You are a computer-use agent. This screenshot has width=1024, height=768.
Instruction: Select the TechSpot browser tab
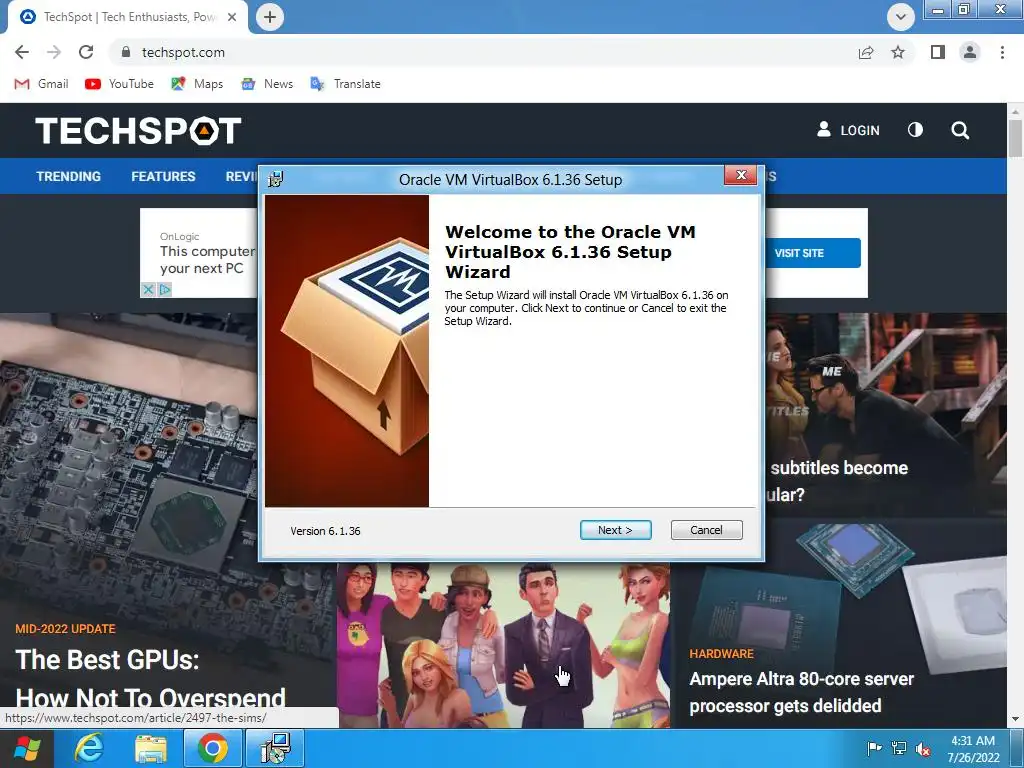pos(128,17)
